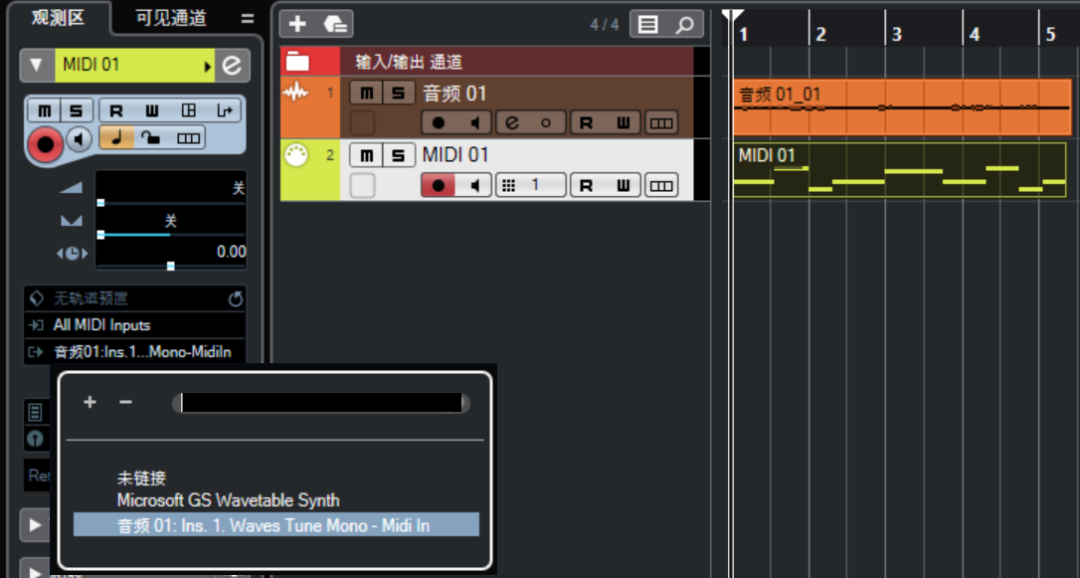The image size is (1080, 578).
Task: Click the search field in output popup
Action: pyautogui.click(x=321, y=403)
